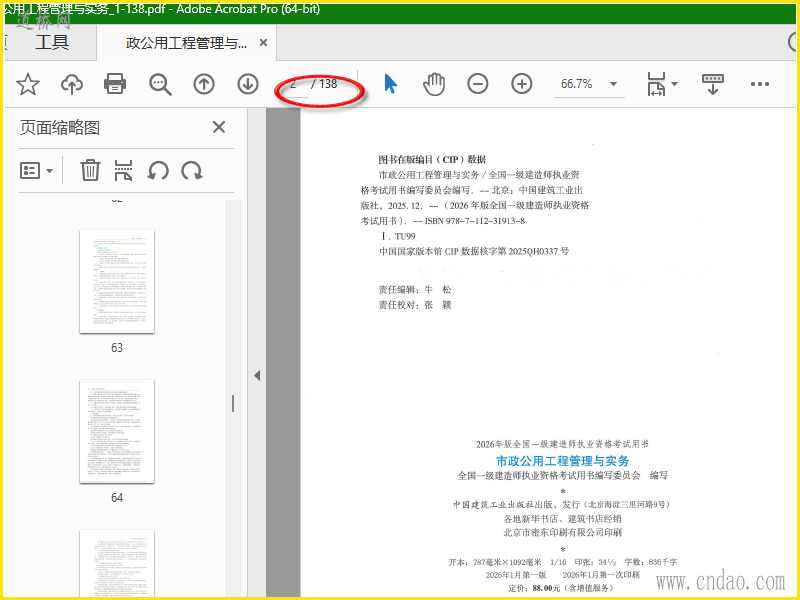This screenshot has height=600, width=800.
Task: Delete selected pages trash icon
Action: (90, 170)
